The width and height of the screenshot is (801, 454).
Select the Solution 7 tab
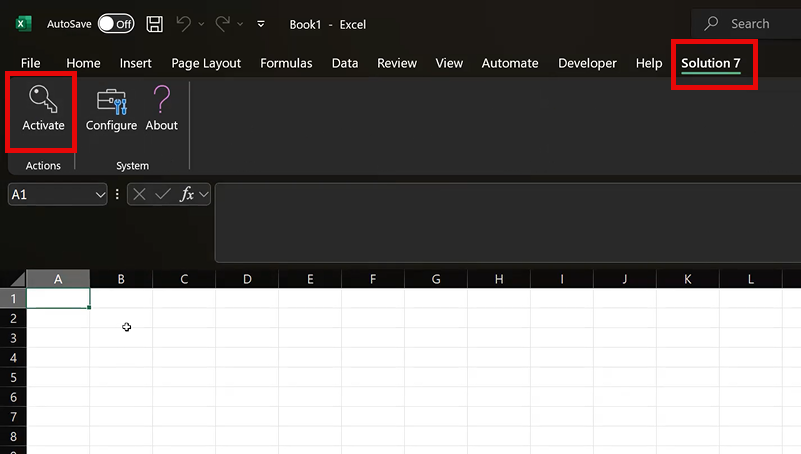(x=711, y=63)
